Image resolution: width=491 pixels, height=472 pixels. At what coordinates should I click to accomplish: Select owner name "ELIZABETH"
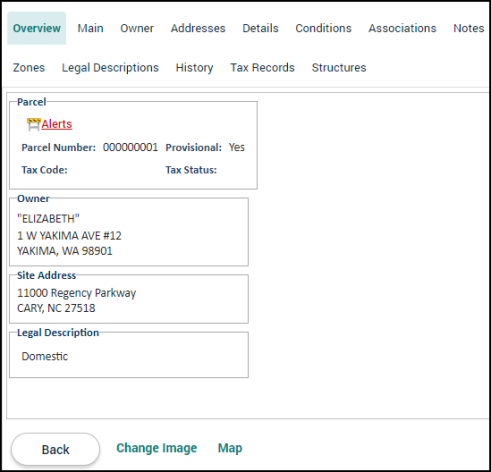[48, 219]
